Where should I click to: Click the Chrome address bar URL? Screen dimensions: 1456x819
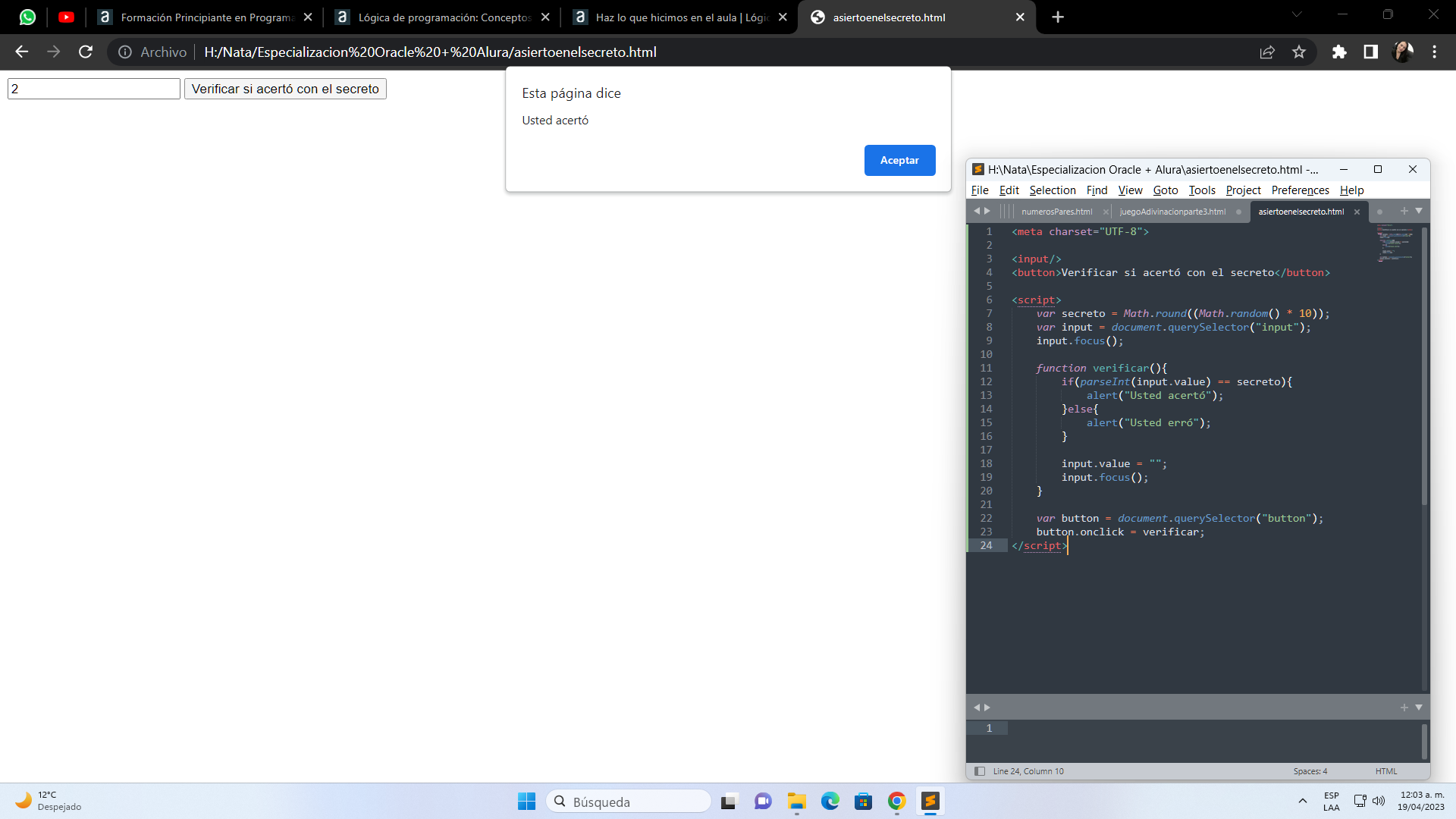(x=430, y=52)
